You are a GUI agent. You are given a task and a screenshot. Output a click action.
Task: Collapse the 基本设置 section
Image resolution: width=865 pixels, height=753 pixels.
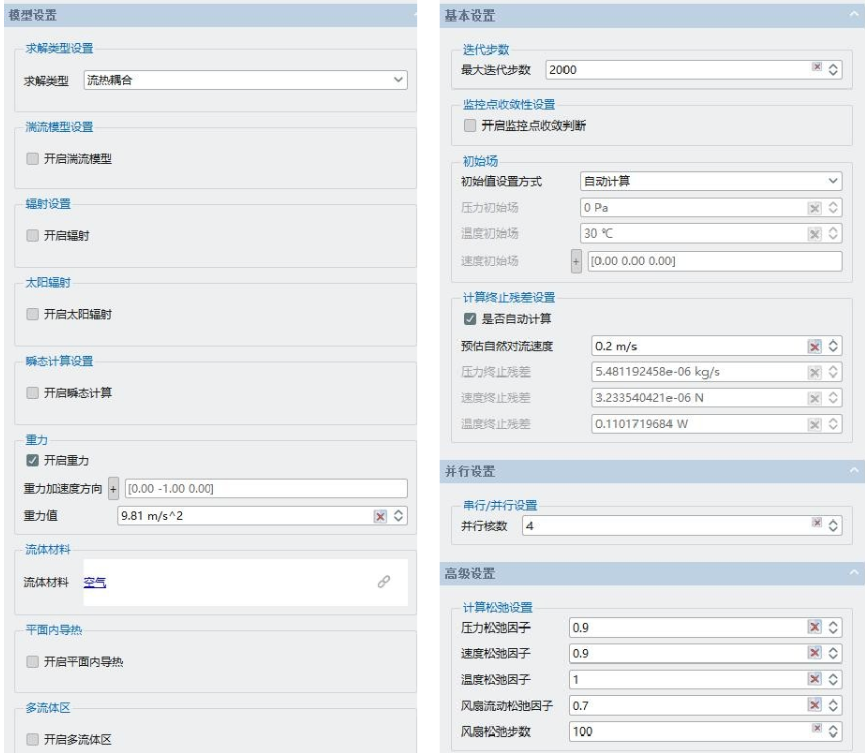pos(852,16)
